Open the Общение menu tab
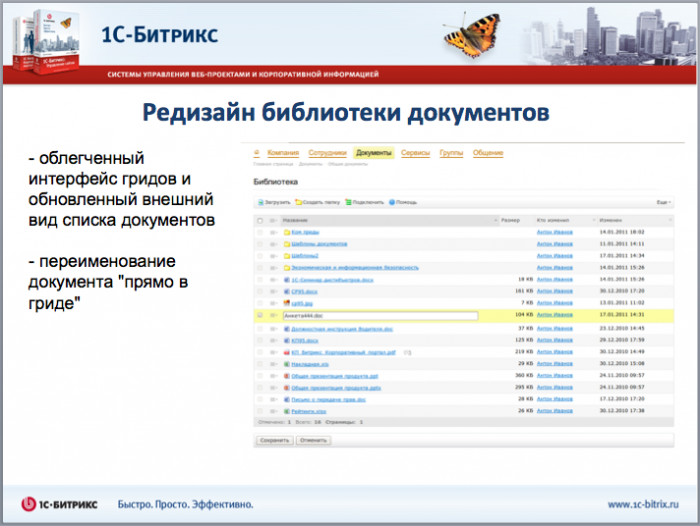Screen dimensions: 700x526 (x=488, y=153)
